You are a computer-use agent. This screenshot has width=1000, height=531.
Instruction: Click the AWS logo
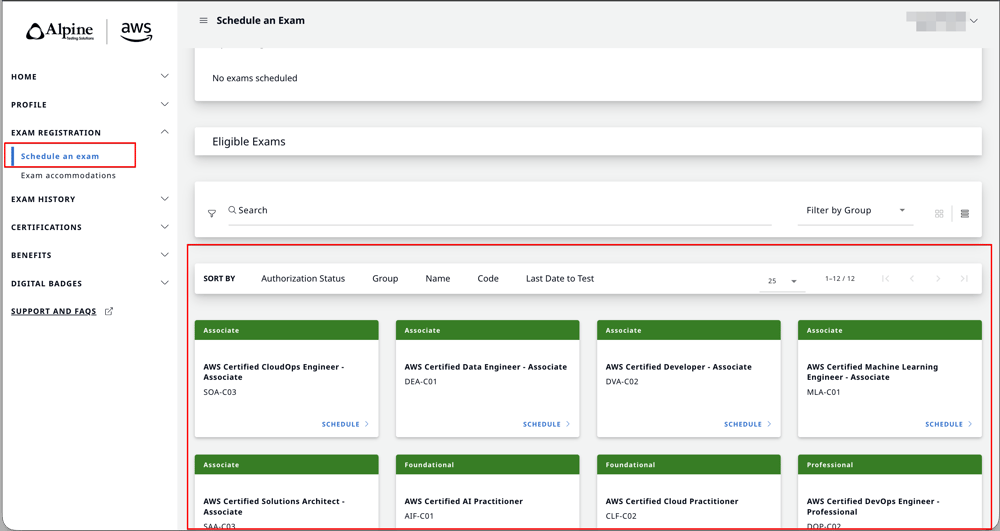click(x=136, y=31)
